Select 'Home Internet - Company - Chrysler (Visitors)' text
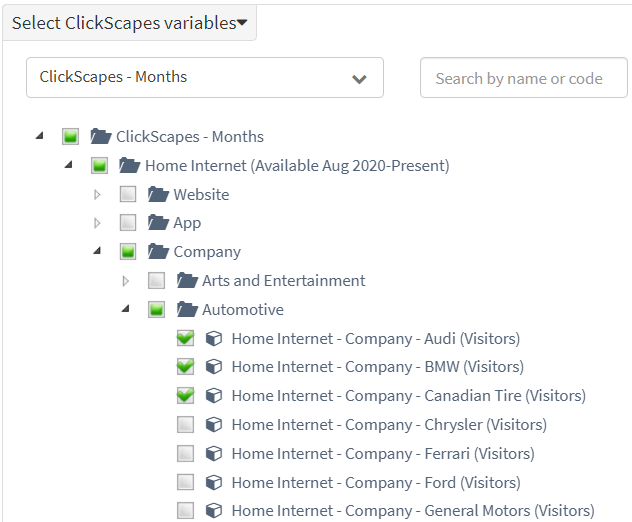This screenshot has height=522, width=632. coord(389,425)
